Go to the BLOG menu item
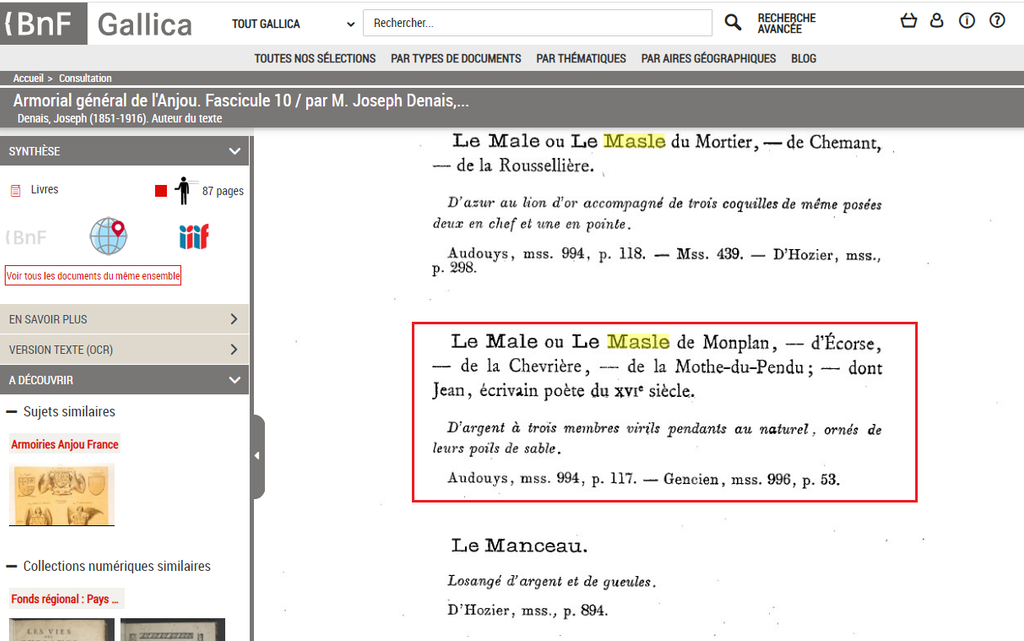The image size is (1024, 641). (803, 59)
